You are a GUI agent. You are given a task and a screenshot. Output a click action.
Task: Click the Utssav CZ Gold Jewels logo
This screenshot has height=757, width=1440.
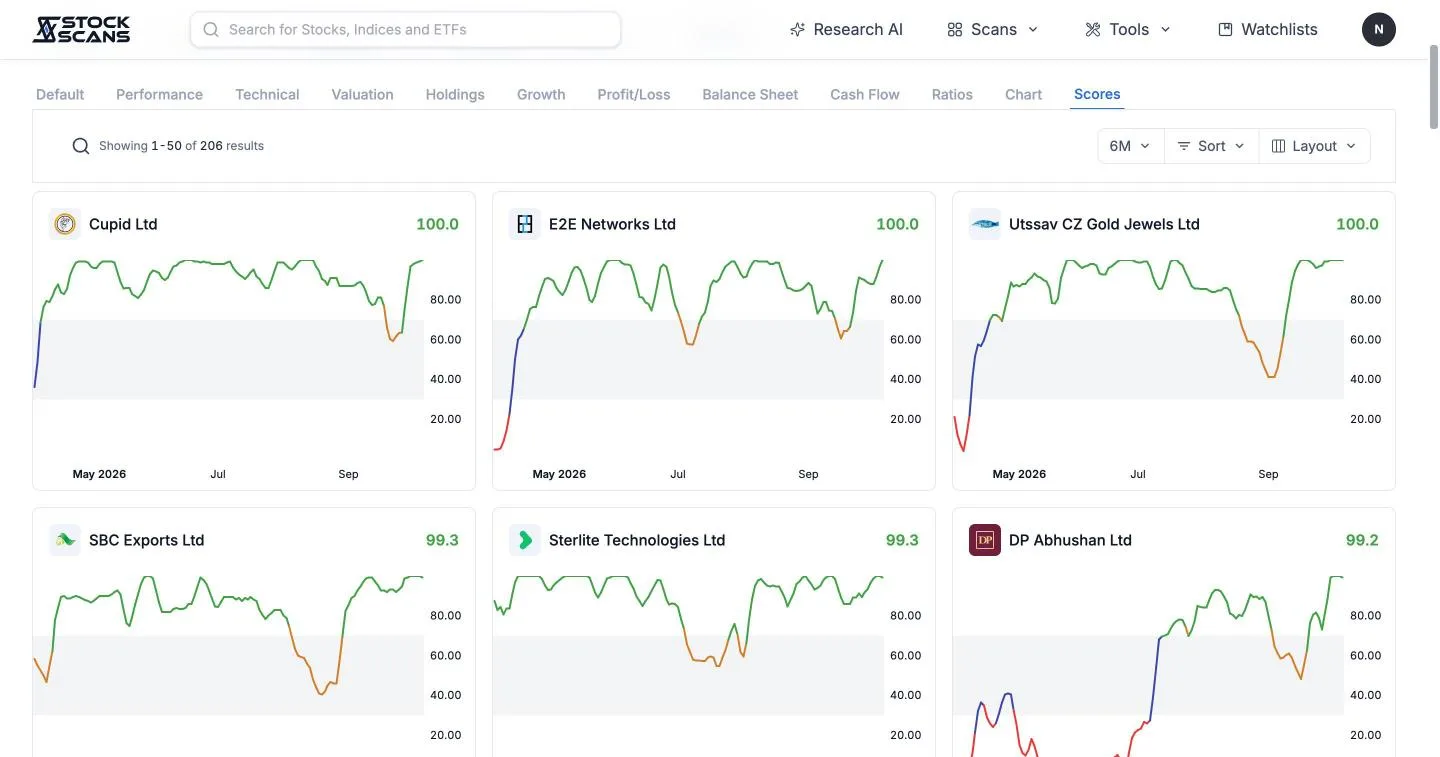[985, 224]
